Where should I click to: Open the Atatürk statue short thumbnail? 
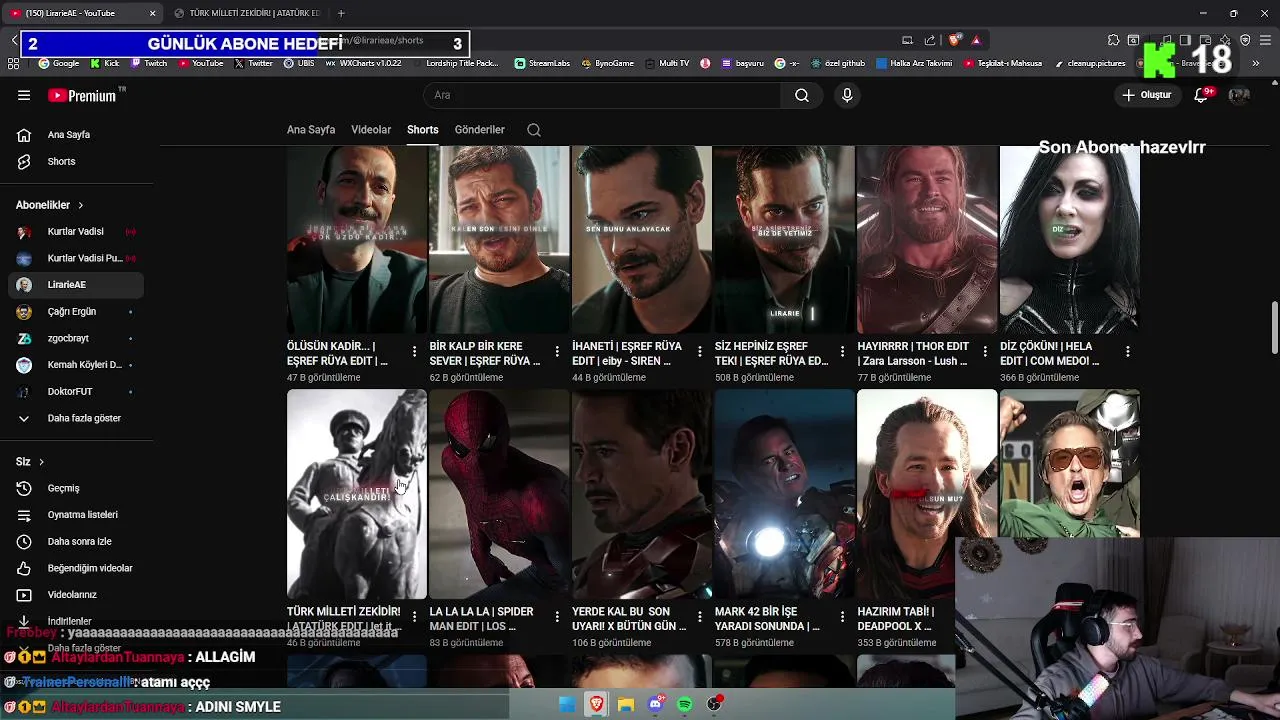tap(357, 494)
